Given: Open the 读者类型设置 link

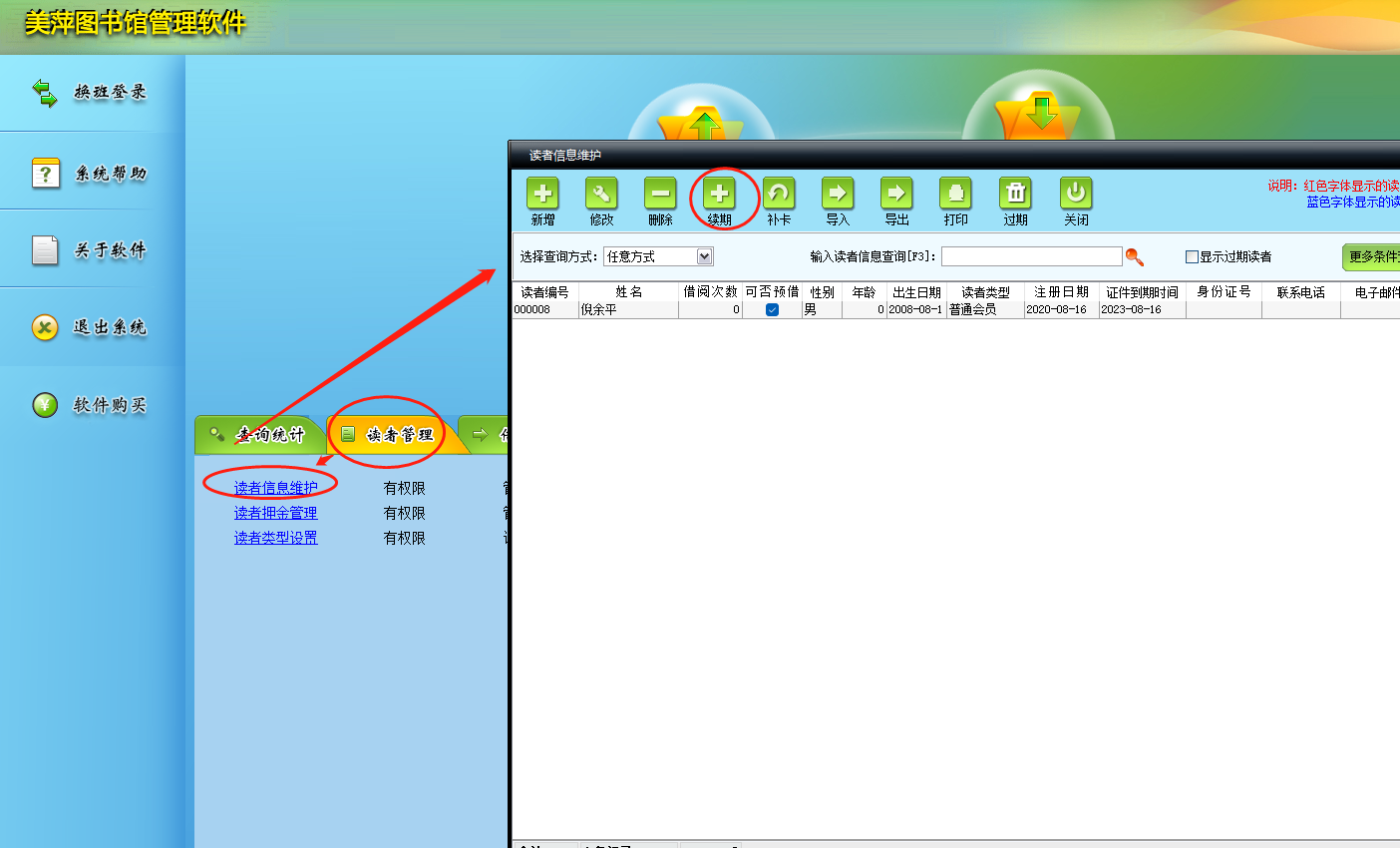Looking at the screenshot, I should coord(275,538).
